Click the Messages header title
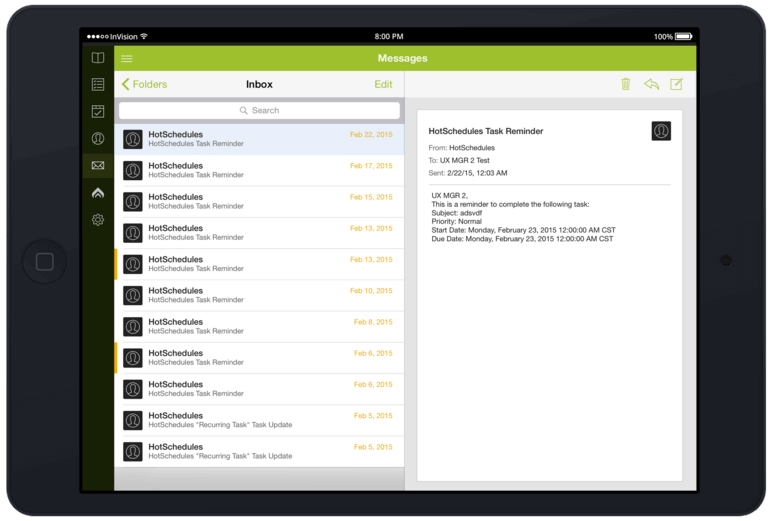The image size is (770, 521). [x=402, y=58]
